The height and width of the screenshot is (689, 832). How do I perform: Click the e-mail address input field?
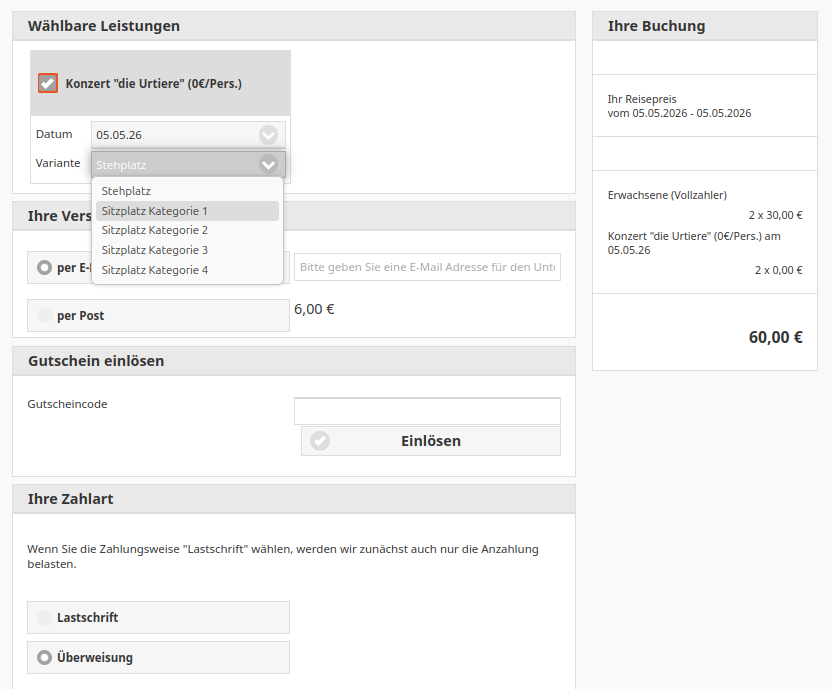(x=427, y=267)
